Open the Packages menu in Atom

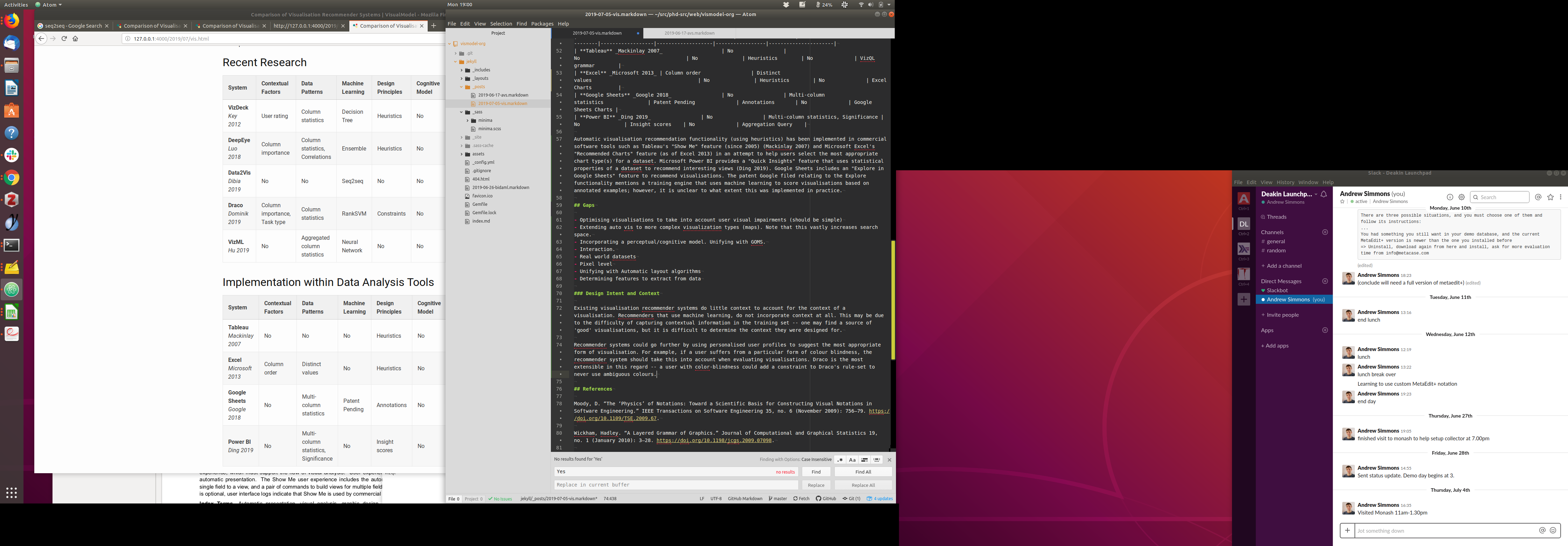point(542,24)
